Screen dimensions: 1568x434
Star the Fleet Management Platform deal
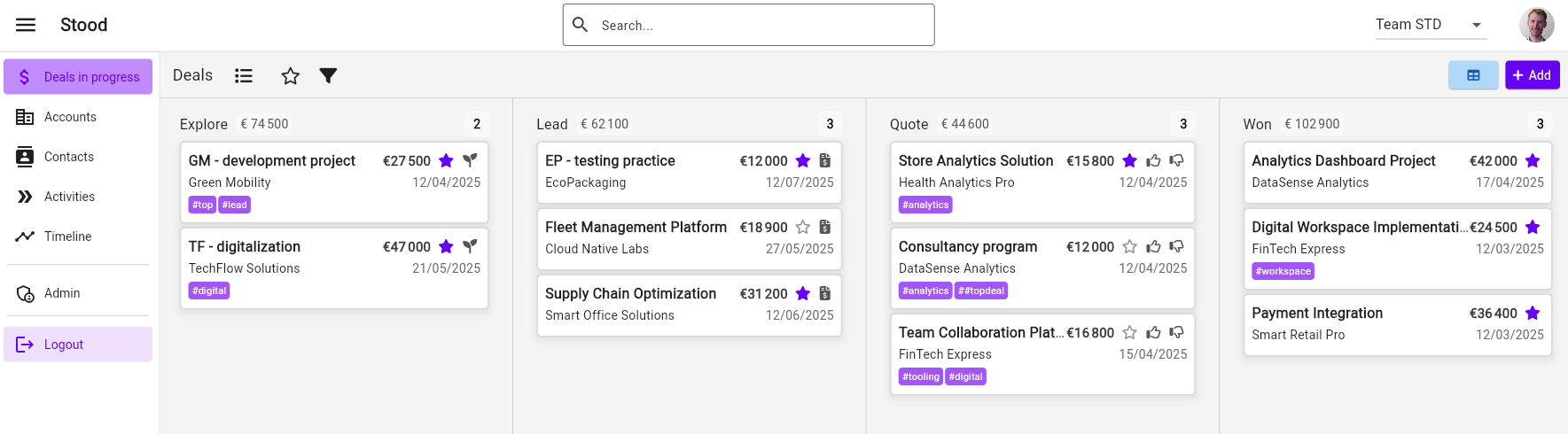pyautogui.click(x=802, y=227)
